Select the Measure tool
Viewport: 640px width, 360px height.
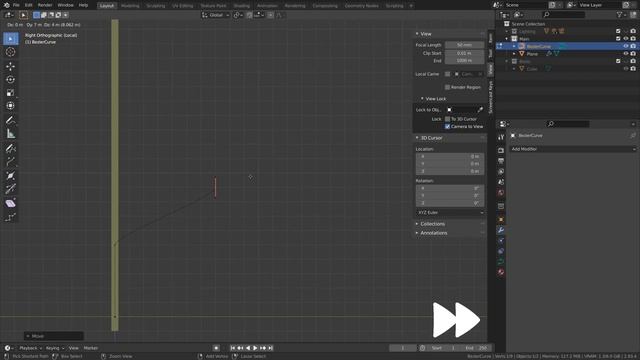coord(11,133)
